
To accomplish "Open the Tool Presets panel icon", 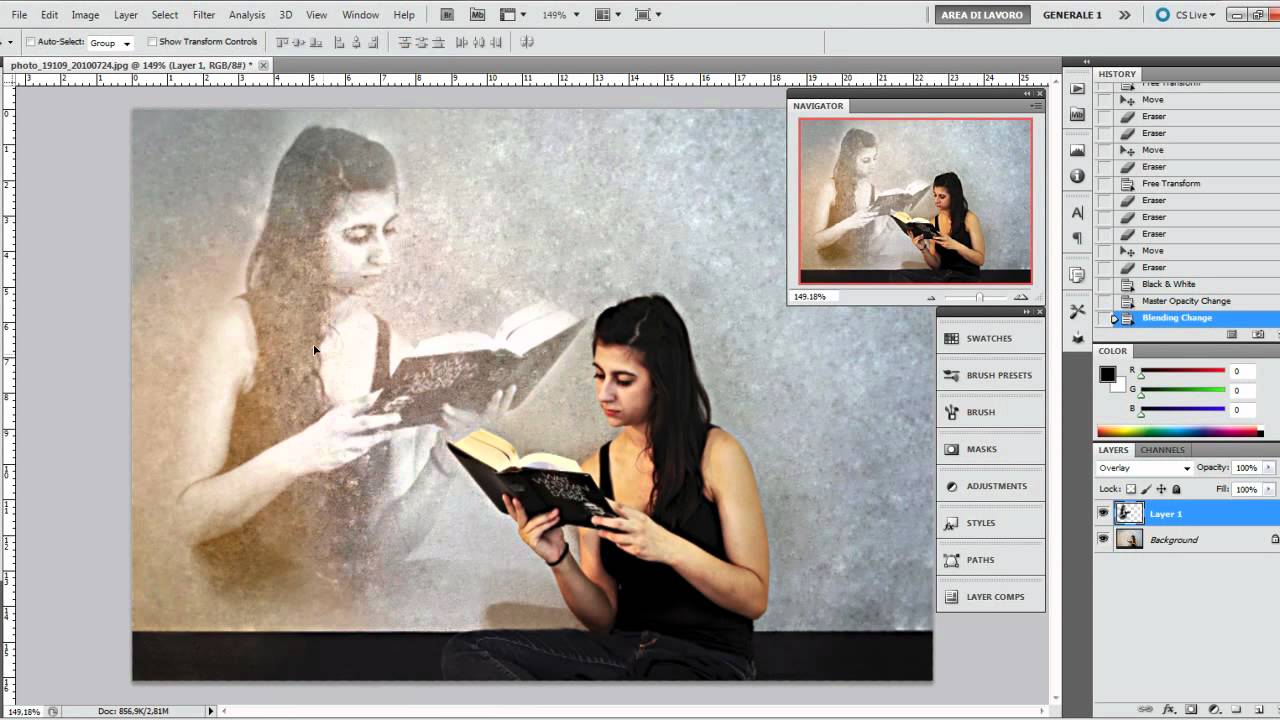I will (1077, 311).
